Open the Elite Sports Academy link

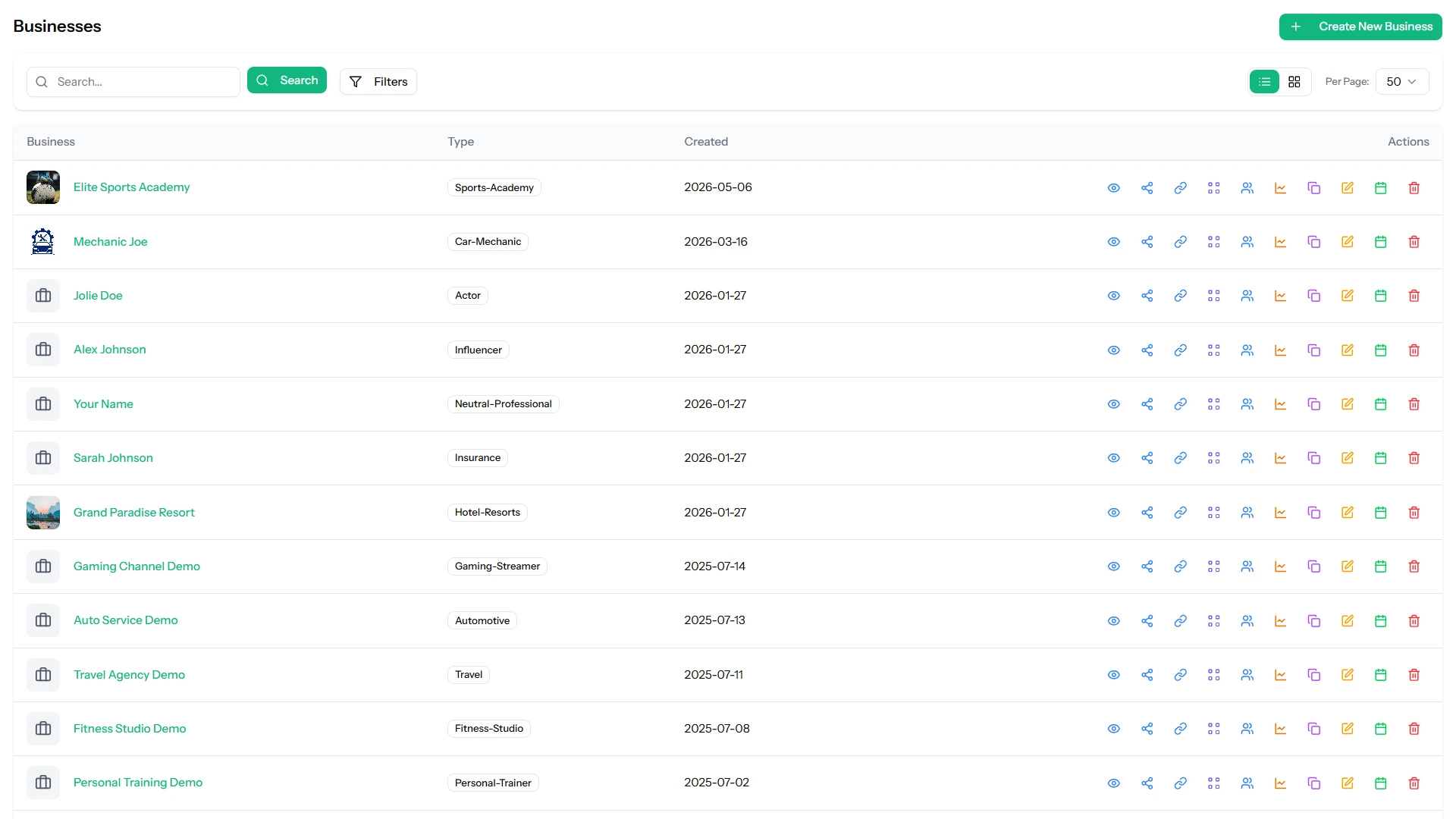coord(131,187)
